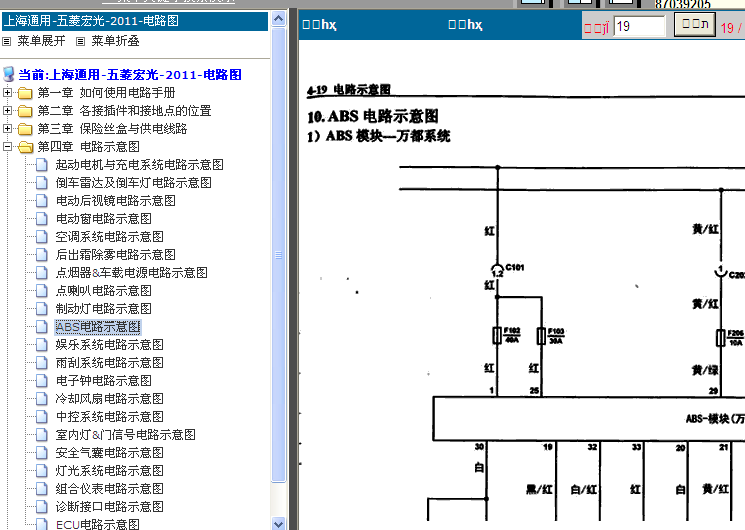This screenshot has width=745, height=530.
Task: Open 安全气囊电路示意图 entry
Action: click(x=109, y=453)
